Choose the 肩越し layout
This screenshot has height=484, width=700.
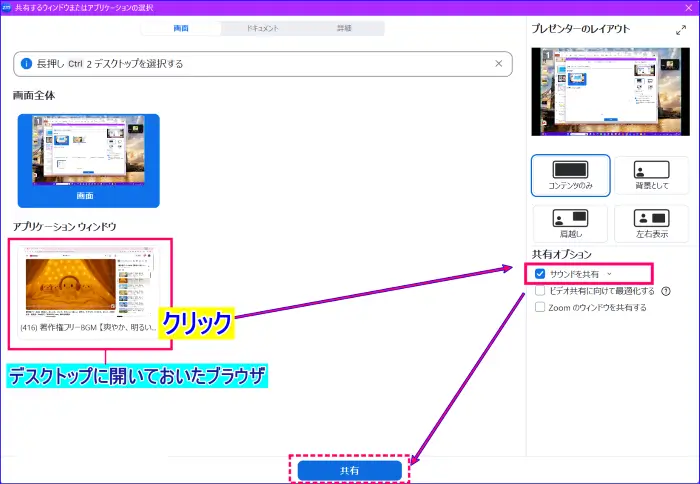(571, 223)
